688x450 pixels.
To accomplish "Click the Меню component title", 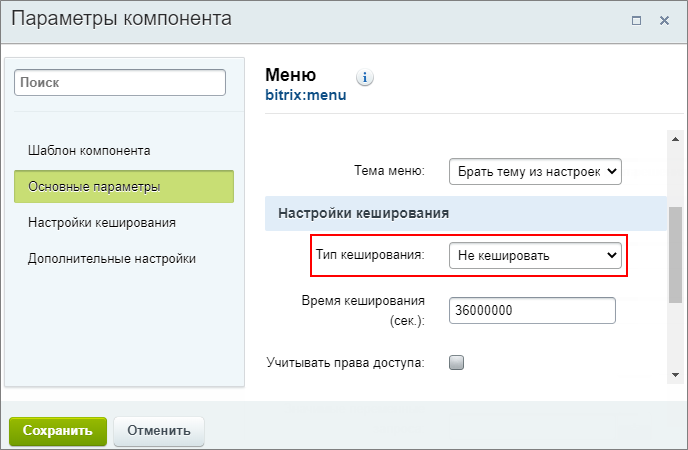I will pyautogui.click(x=290, y=75).
